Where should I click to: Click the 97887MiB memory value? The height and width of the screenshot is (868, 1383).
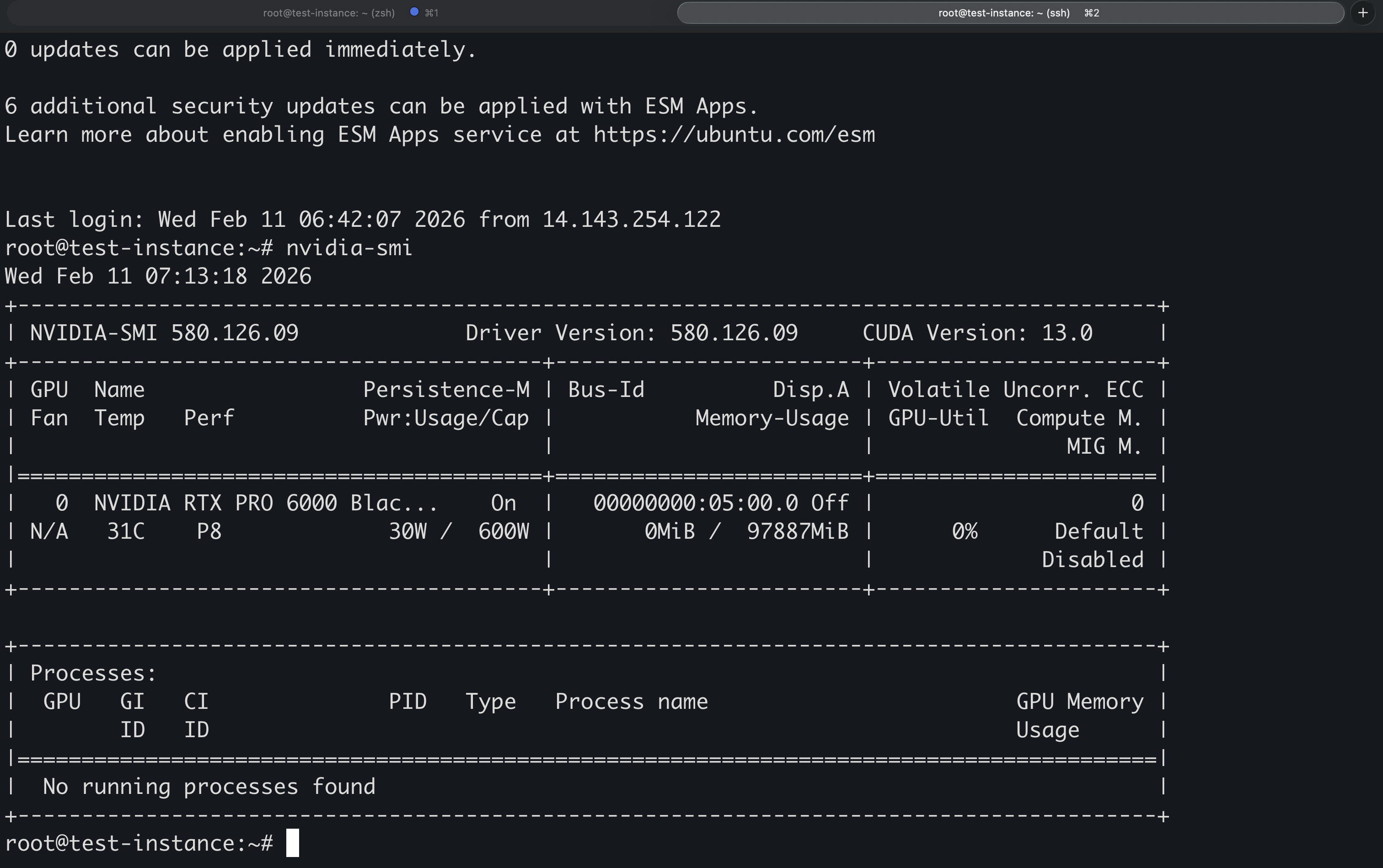(798, 531)
